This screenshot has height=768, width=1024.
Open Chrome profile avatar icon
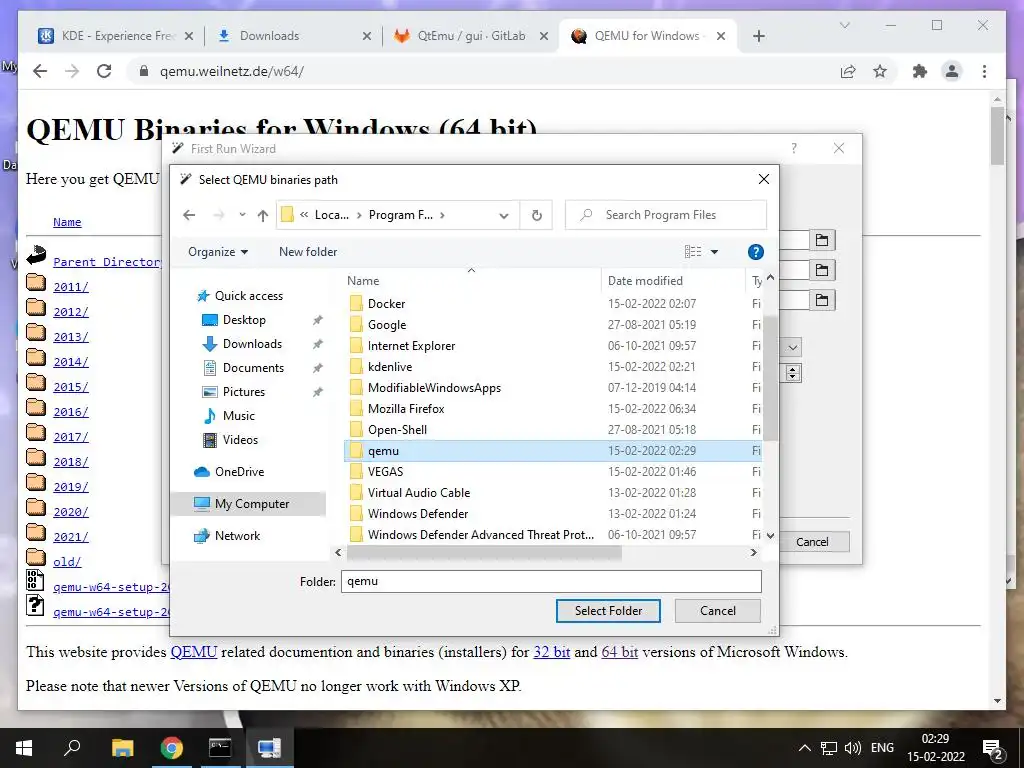point(952,71)
